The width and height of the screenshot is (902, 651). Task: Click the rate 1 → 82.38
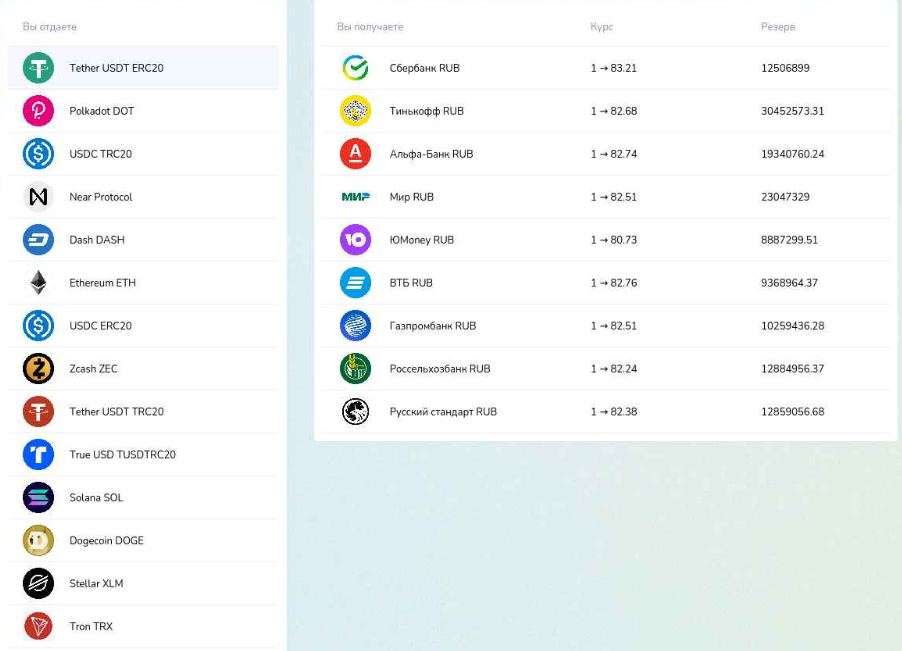pyautogui.click(x=614, y=412)
